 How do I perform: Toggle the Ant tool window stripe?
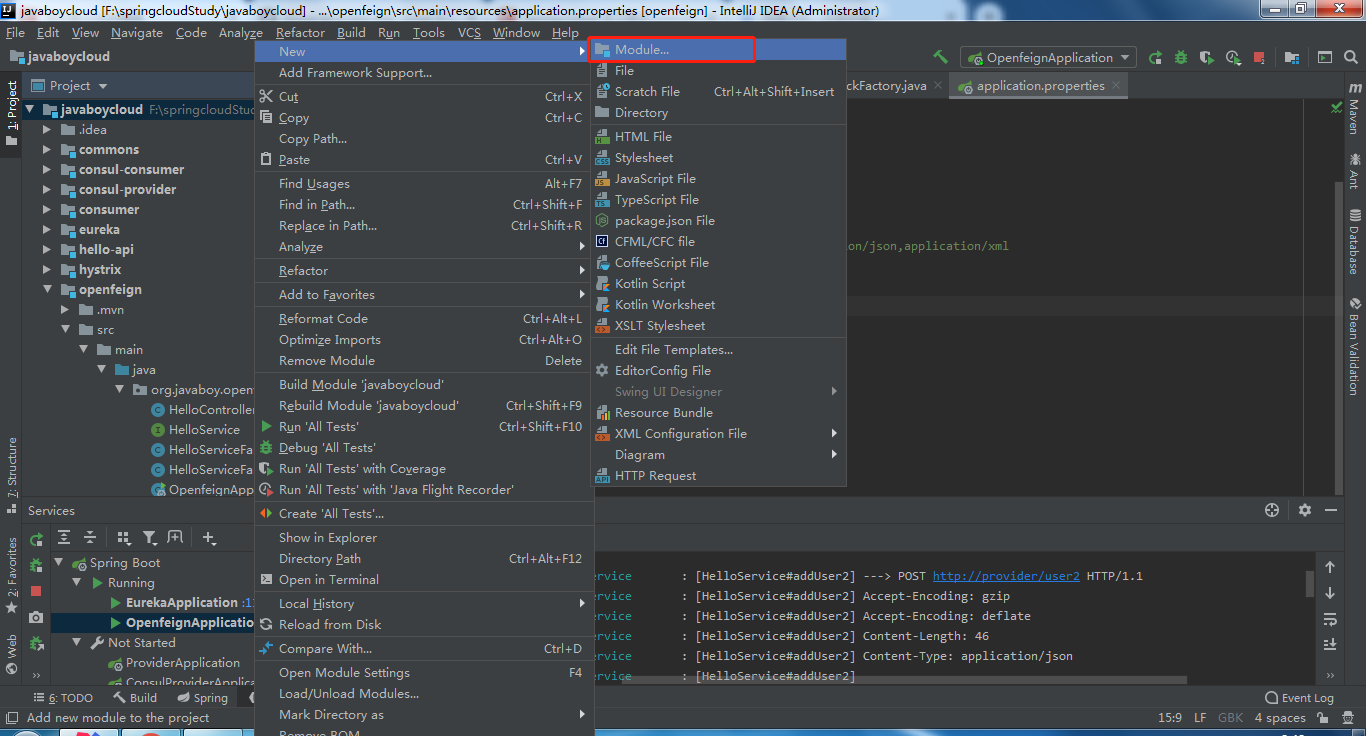coord(1354,170)
